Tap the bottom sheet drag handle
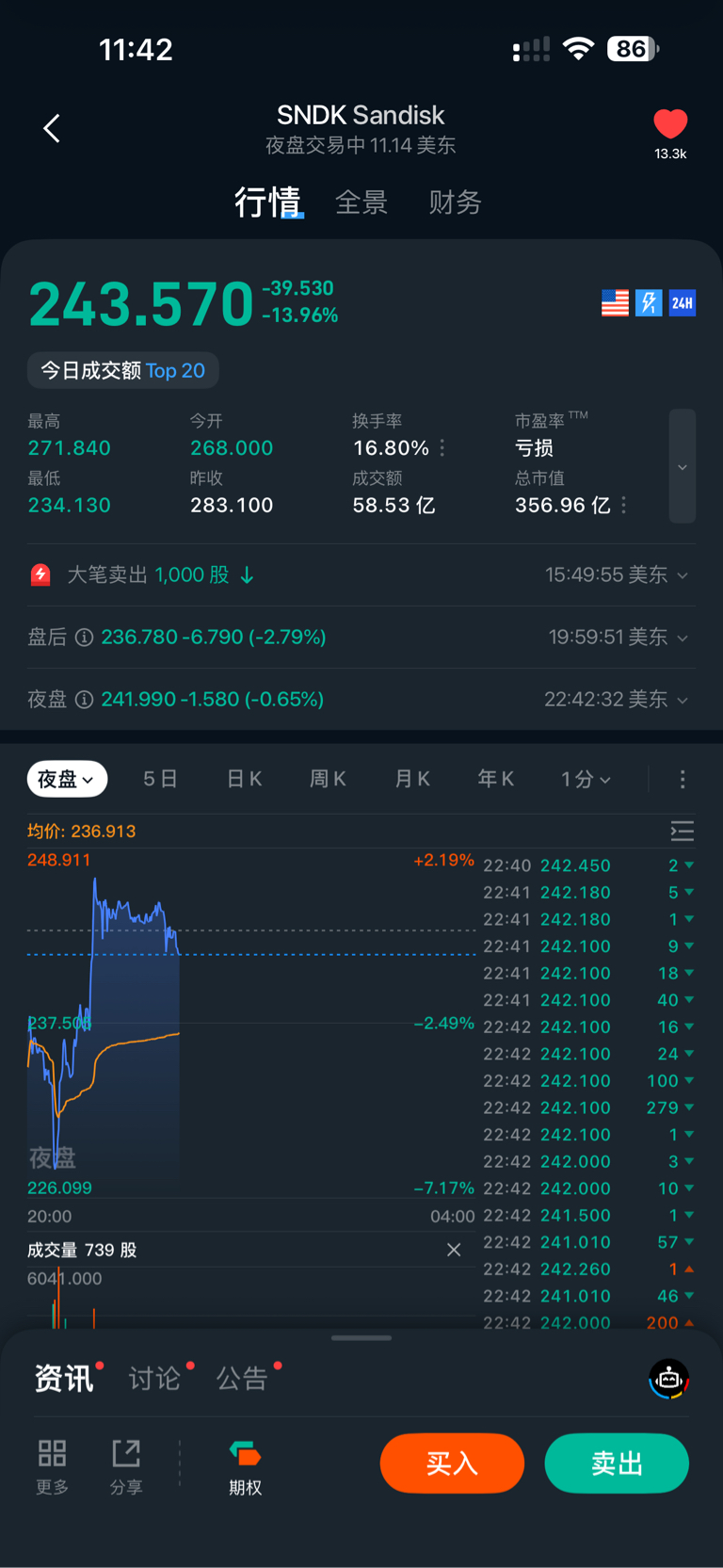723x1568 pixels. pyautogui.click(x=361, y=1337)
